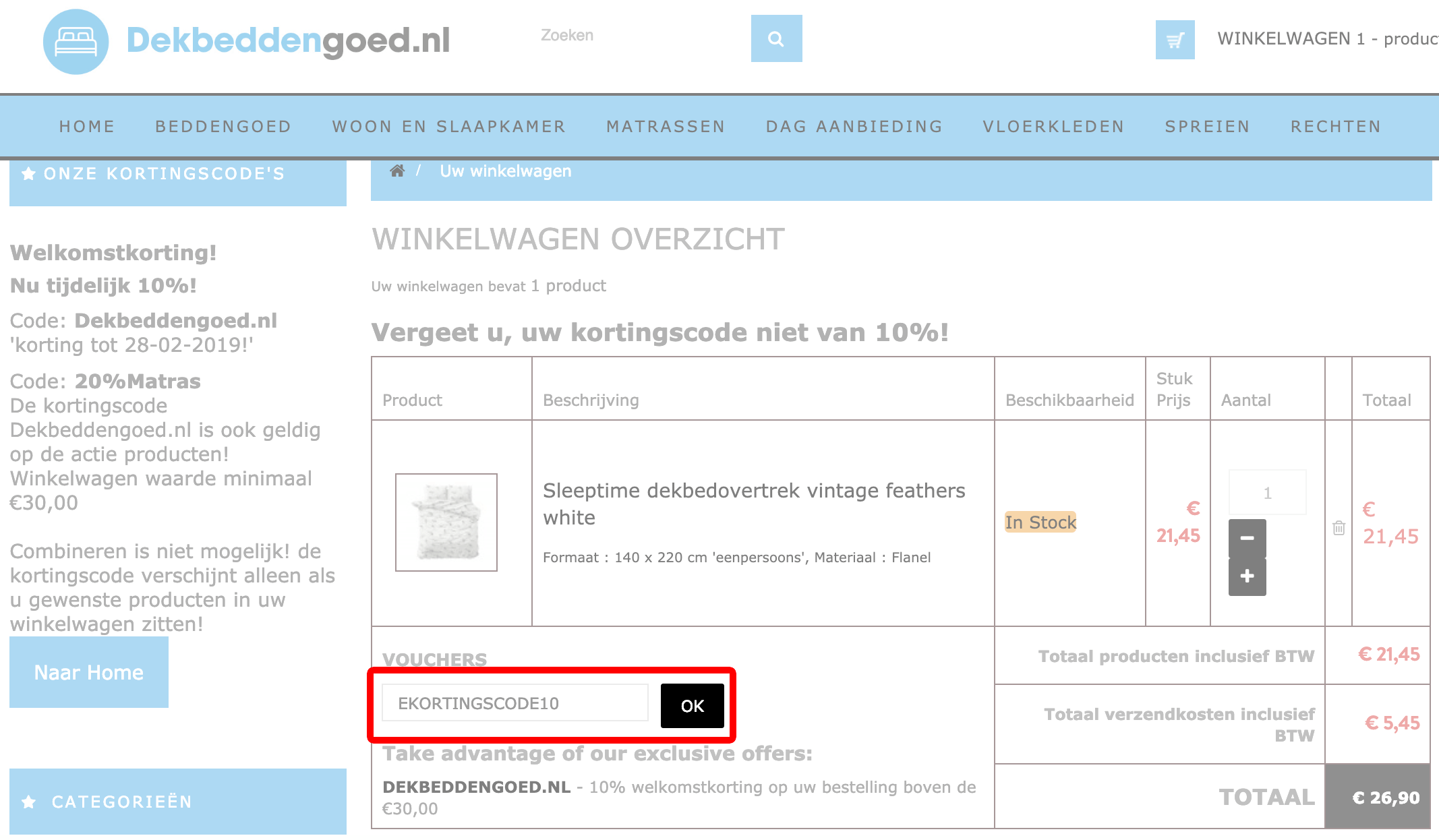
Task: Click the VOUCHERS heading
Action: (434, 659)
